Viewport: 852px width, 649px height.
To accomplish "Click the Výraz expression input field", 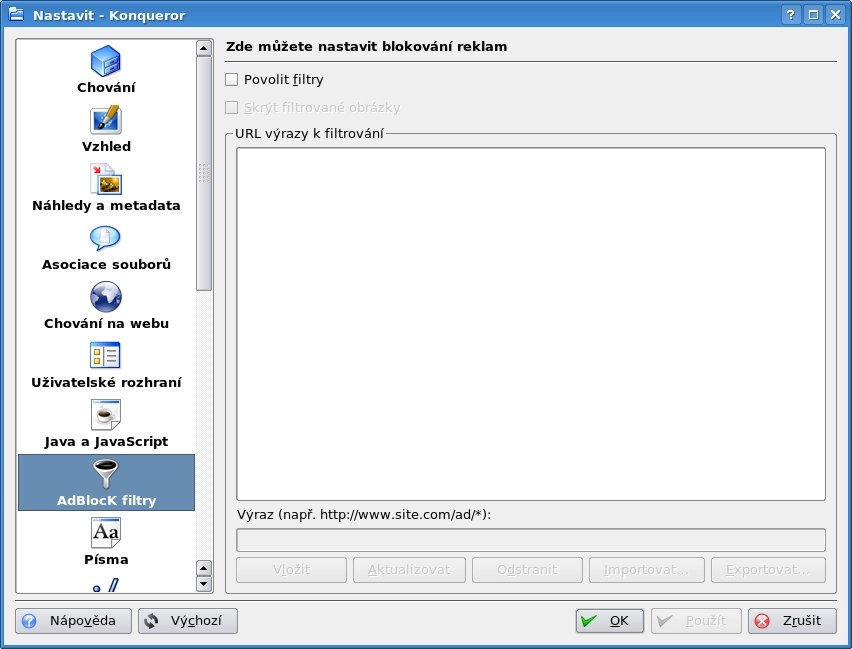I will click(x=531, y=540).
